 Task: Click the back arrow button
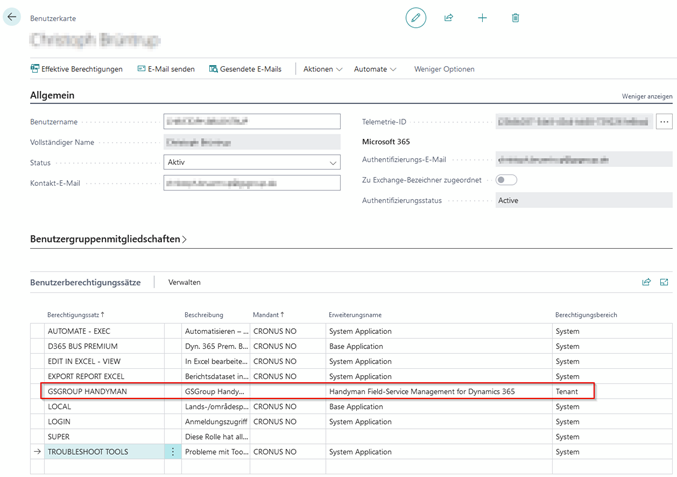click(x=12, y=17)
